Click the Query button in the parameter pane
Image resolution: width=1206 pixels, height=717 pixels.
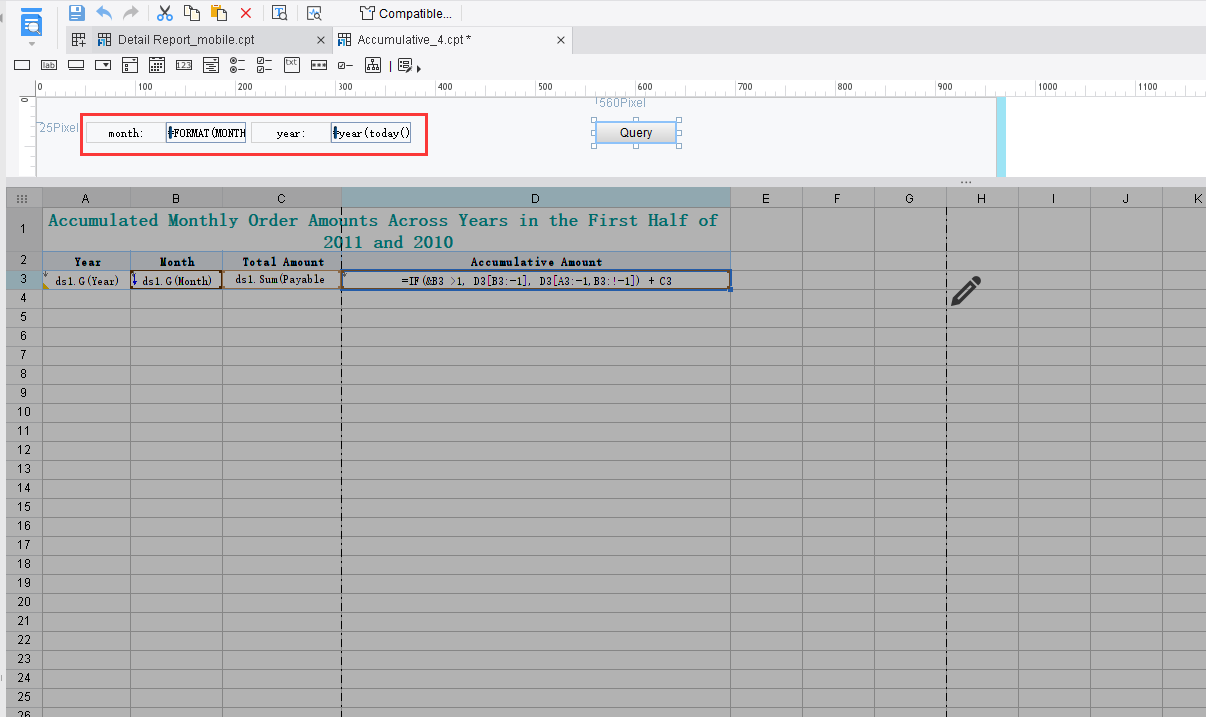pyautogui.click(x=635, y=132)
